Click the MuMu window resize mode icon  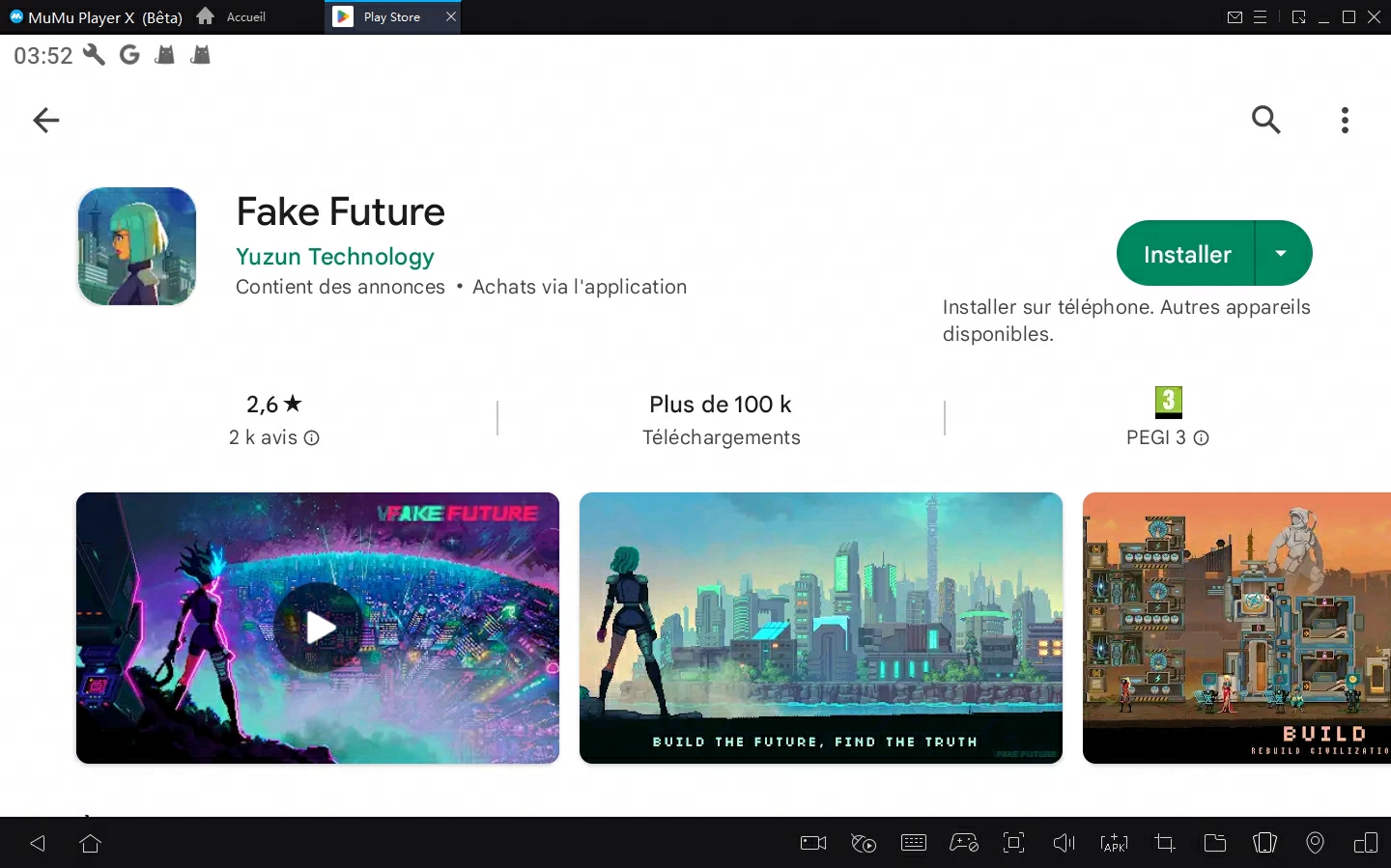pos(1298,17)
